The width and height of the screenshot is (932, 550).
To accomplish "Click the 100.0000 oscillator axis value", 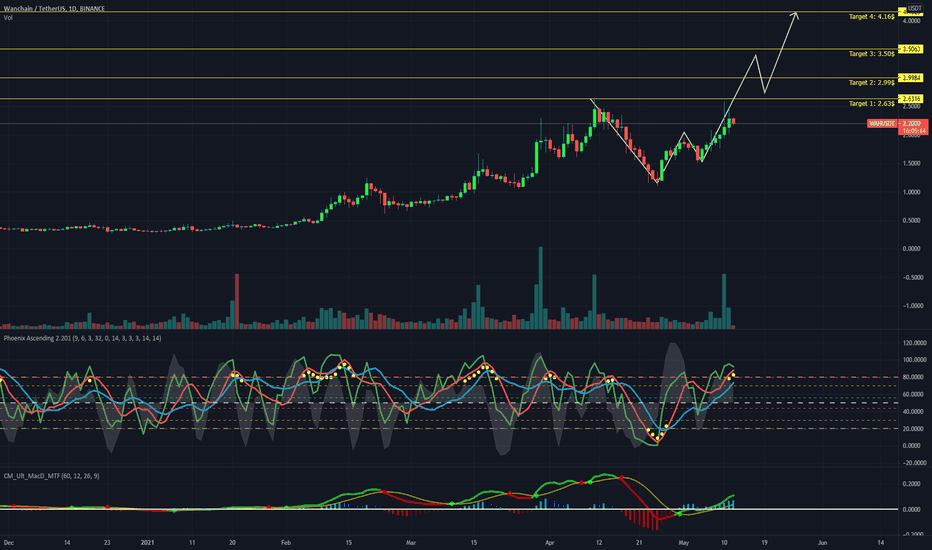I will coord(914,360).
